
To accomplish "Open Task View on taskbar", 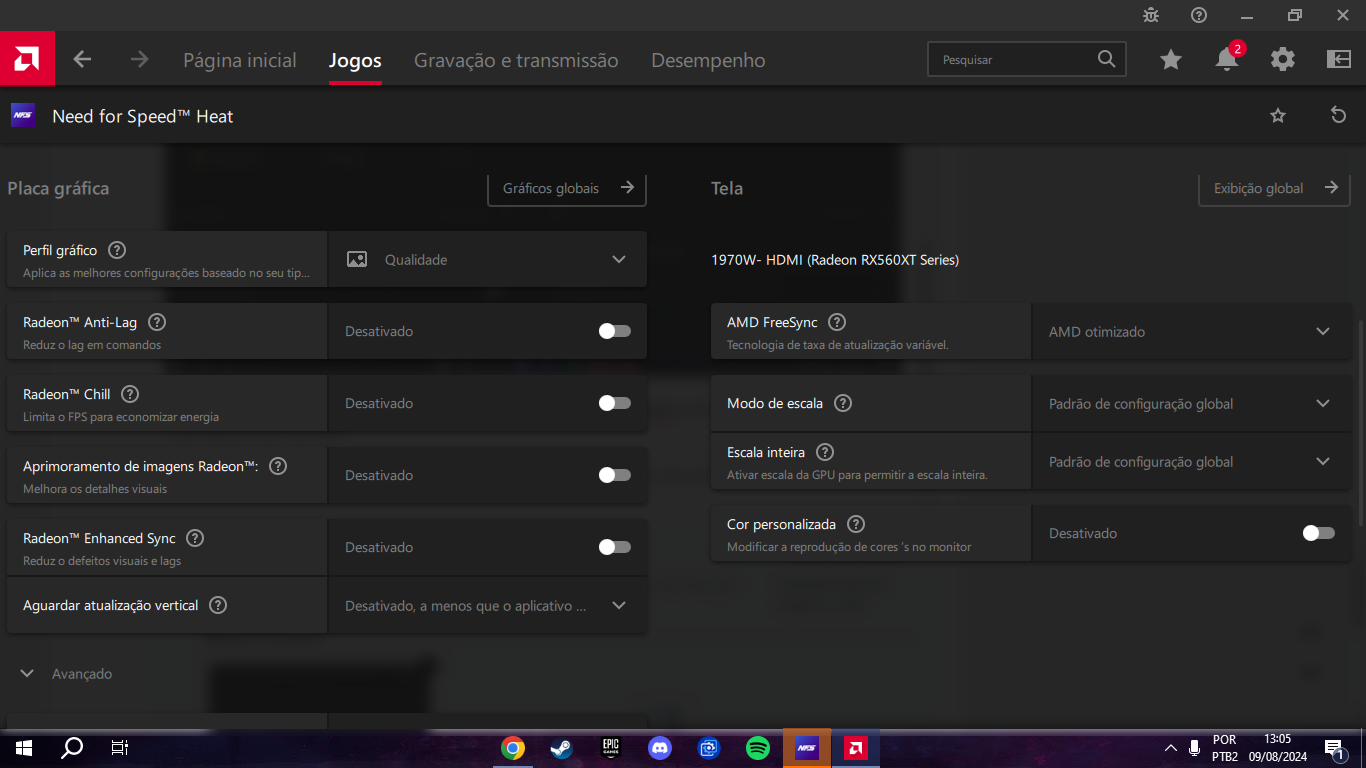I will pos(119,748).
